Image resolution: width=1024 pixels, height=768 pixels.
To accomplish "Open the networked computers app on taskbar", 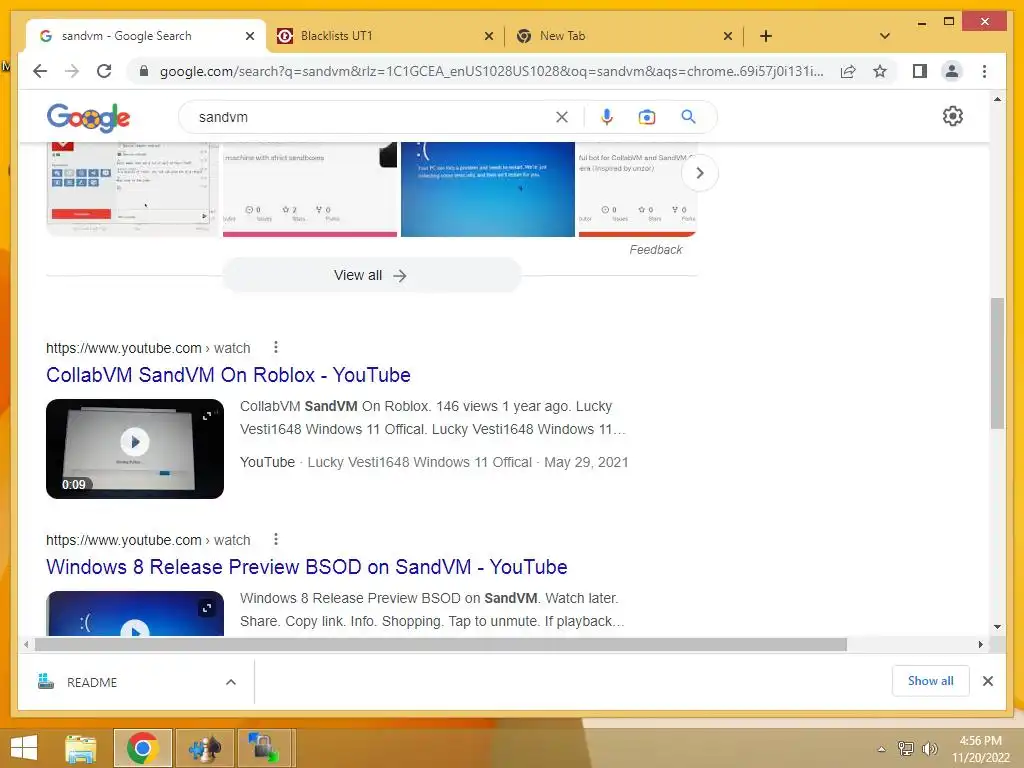I will [266, 748].
